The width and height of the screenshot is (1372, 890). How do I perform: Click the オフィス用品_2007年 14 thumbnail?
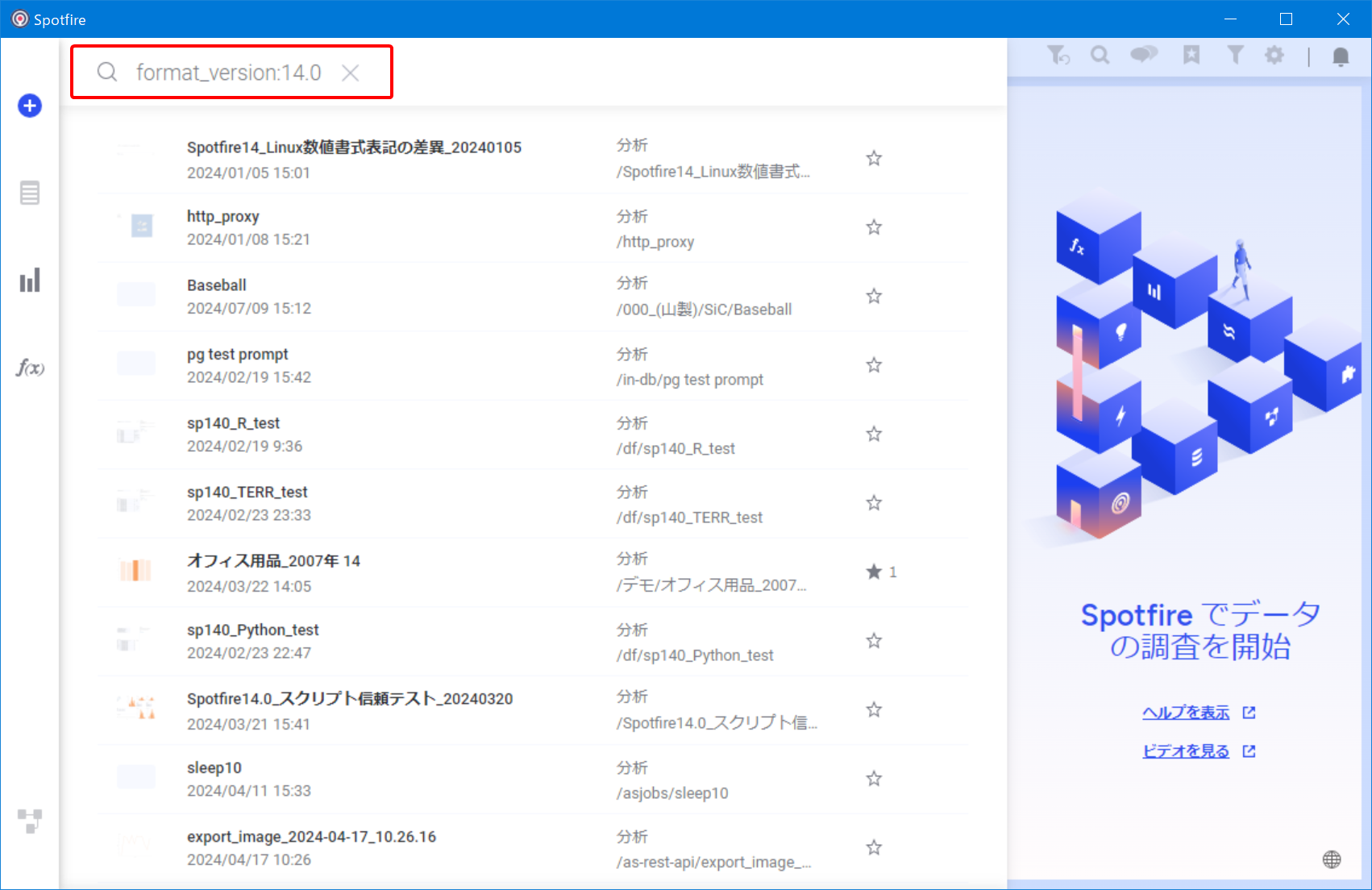coord(136,571)
